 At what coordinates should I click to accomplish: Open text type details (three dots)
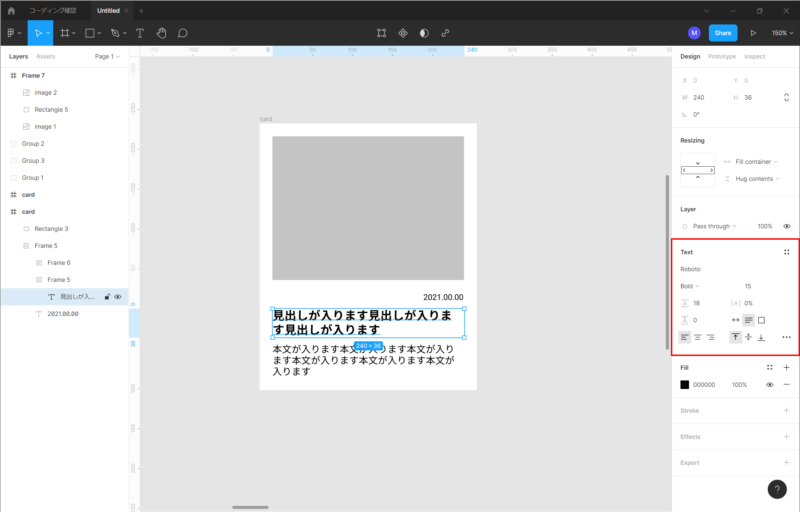tap(786, 337)
